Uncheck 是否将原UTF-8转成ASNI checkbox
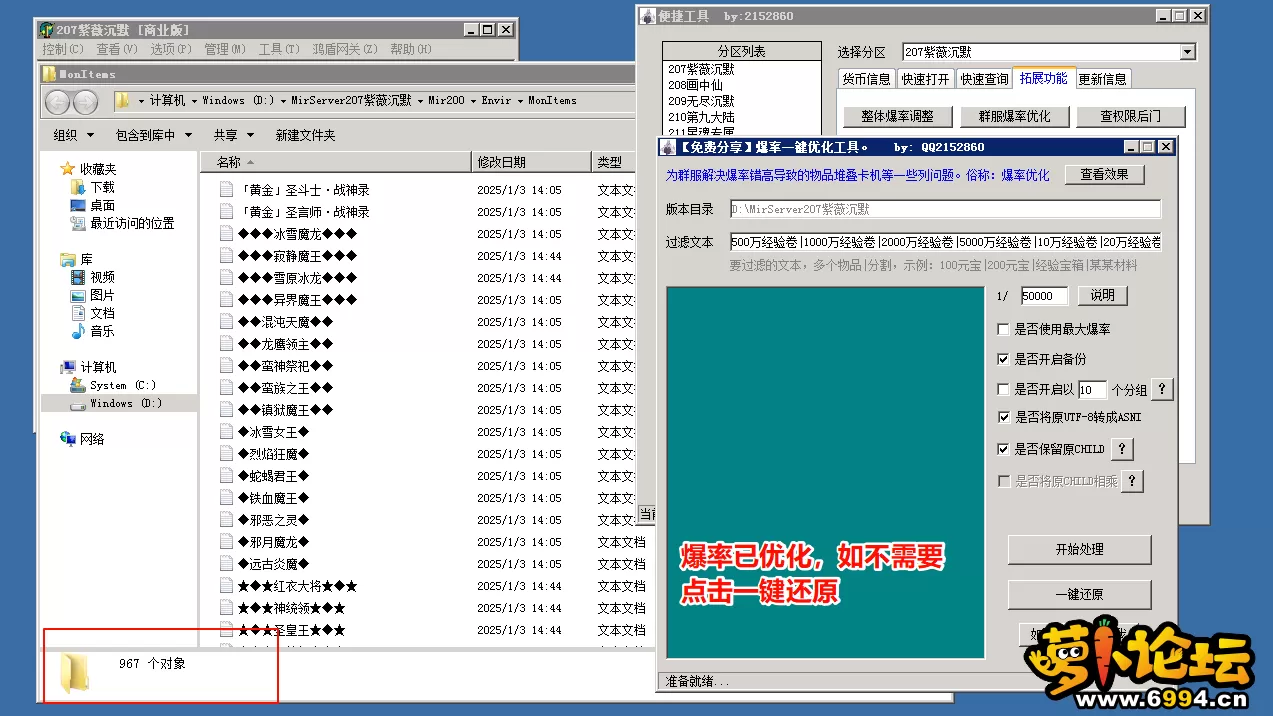Screen dimensions: 1273x716 (x=1004, y=418)
